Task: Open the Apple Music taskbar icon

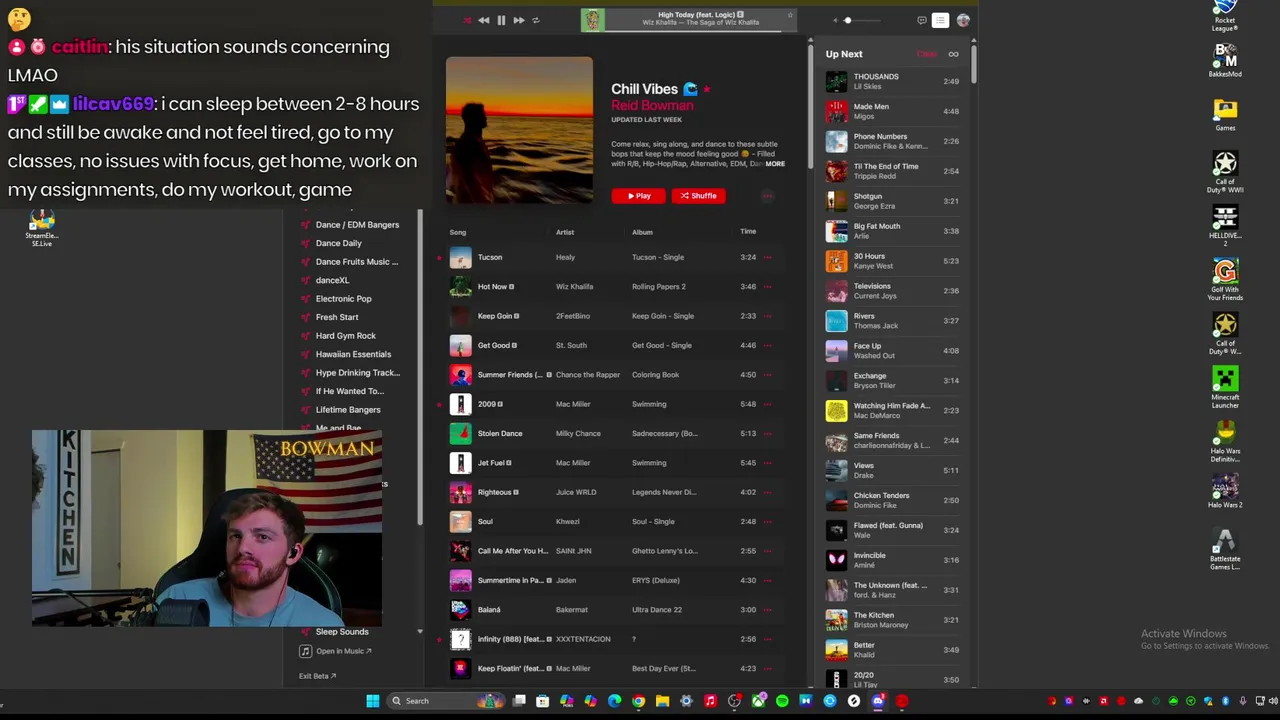Action: click(x=710, y=701)
